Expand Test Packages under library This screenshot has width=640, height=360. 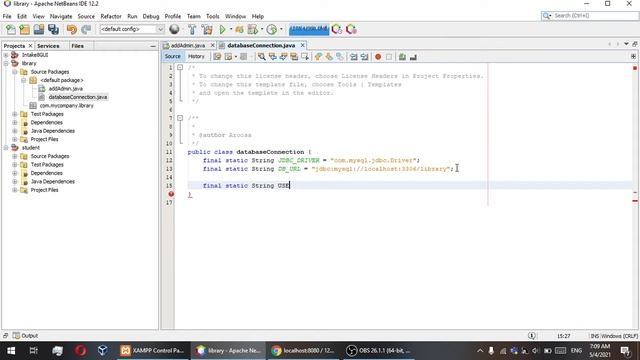click(15, 114)
